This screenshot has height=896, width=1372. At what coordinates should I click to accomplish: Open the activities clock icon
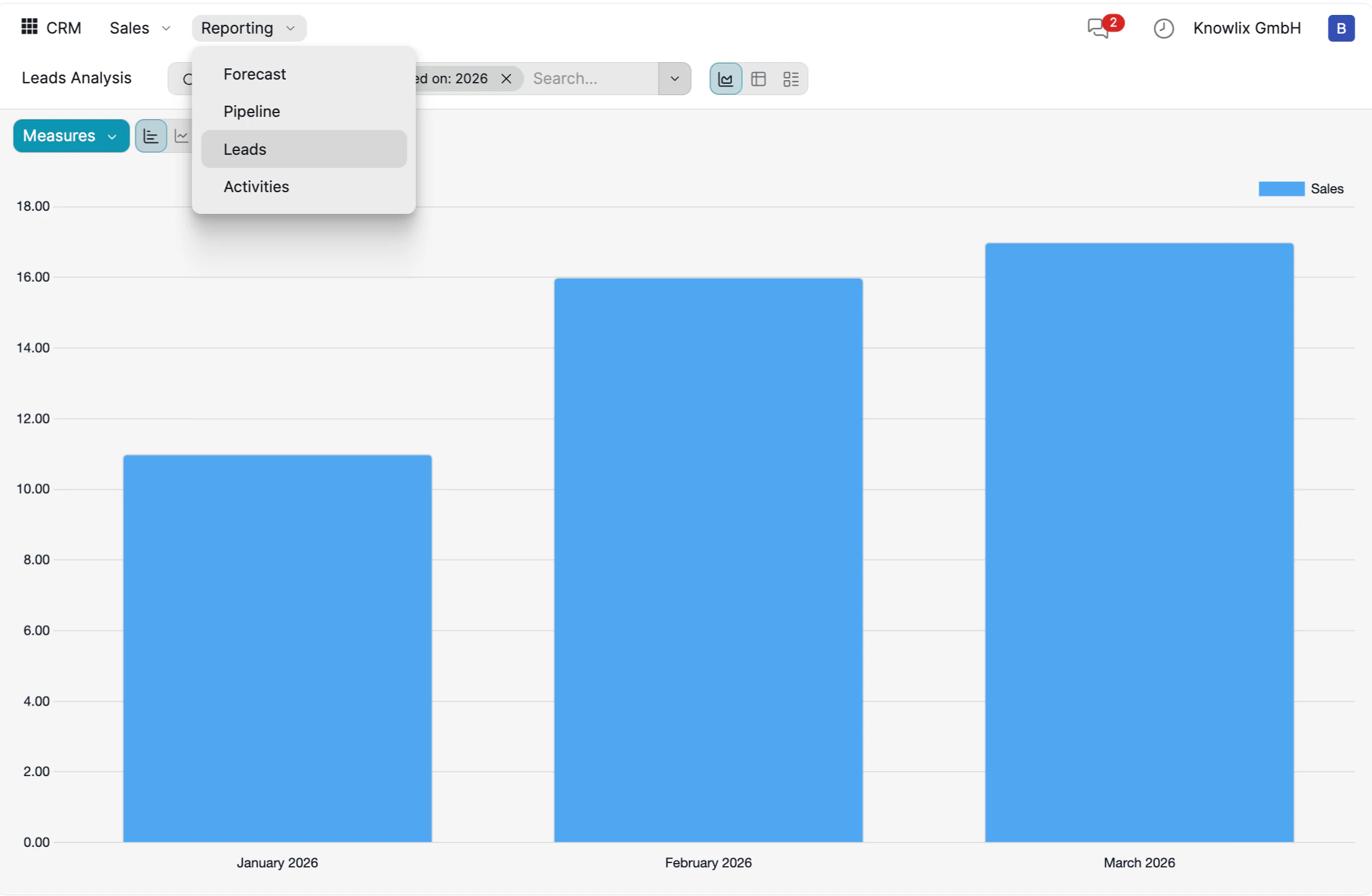click(x=1163, y=28)
